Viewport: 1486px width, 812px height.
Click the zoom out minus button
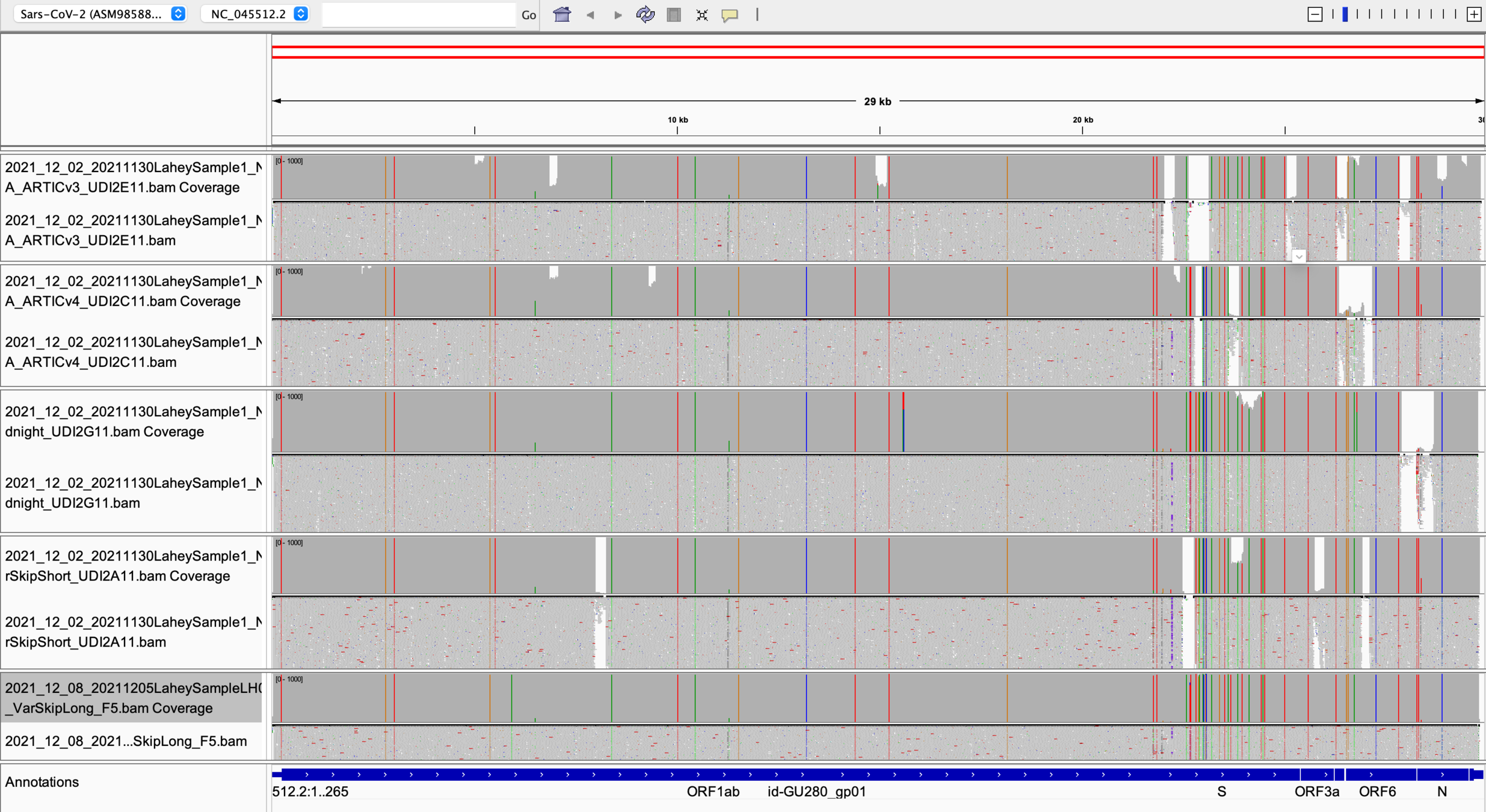[x=1315, y=14]
